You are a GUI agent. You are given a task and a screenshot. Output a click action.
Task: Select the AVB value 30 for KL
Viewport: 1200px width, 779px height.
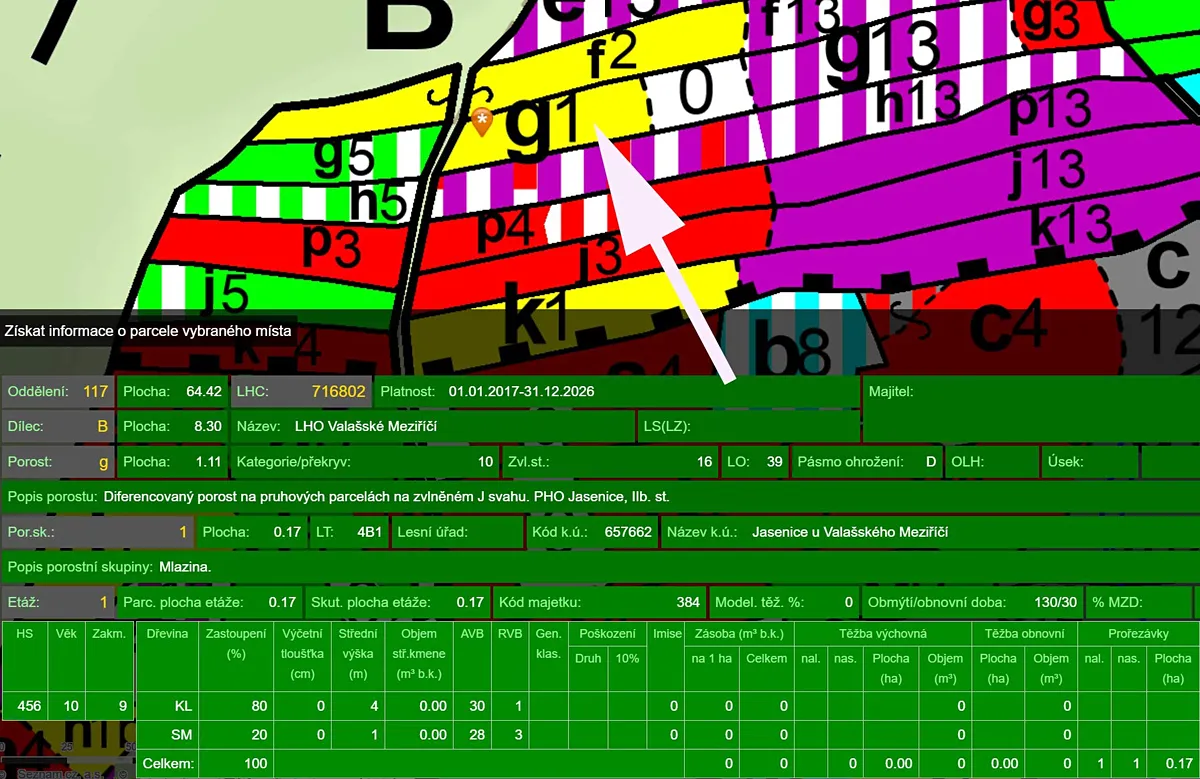coord(476,706)
